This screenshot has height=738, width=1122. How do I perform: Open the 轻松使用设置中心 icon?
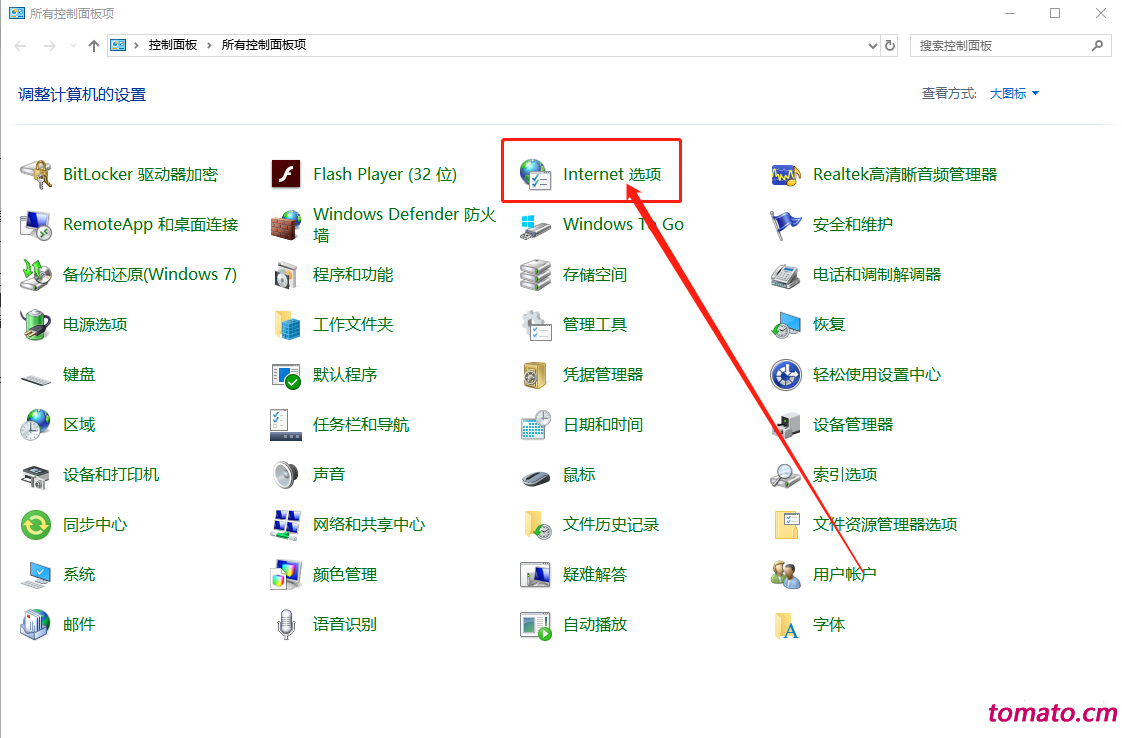click(x=786, y=375)
